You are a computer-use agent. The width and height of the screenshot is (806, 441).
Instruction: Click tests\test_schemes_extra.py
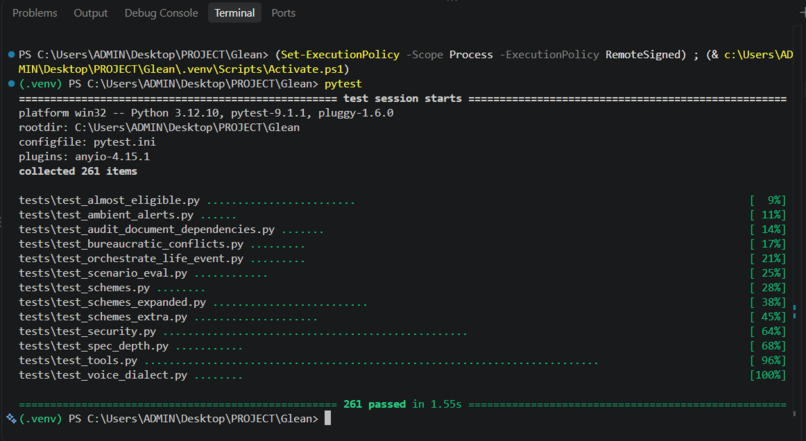(103, 317)
